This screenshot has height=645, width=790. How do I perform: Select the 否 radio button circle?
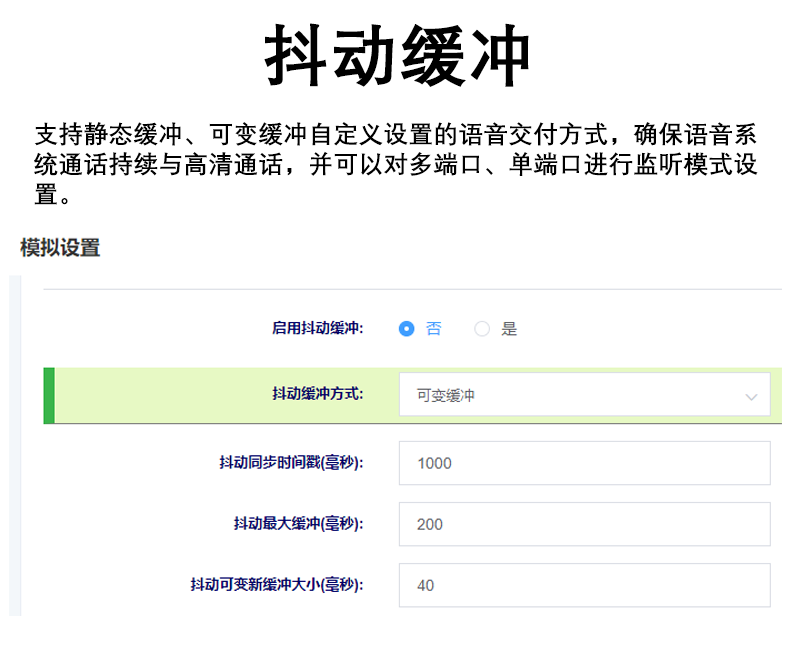tap(406, 328)
